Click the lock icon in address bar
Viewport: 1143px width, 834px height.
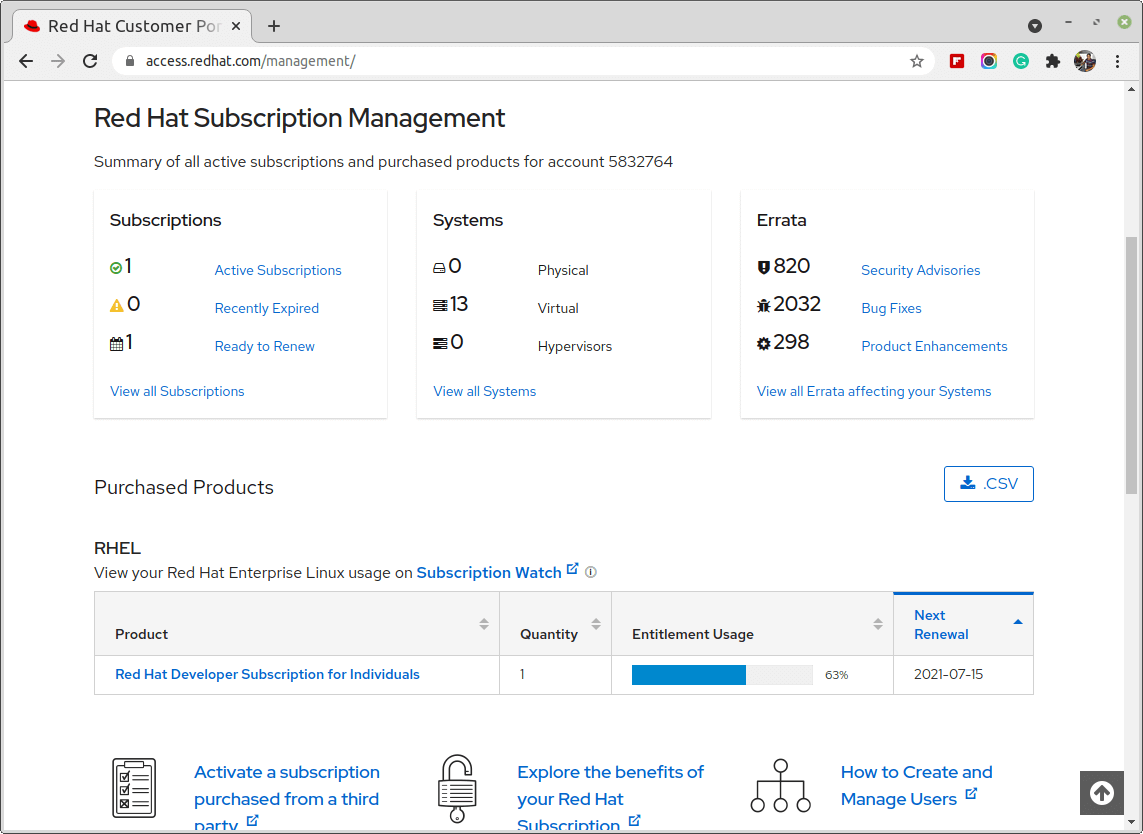tap(130, 61)
